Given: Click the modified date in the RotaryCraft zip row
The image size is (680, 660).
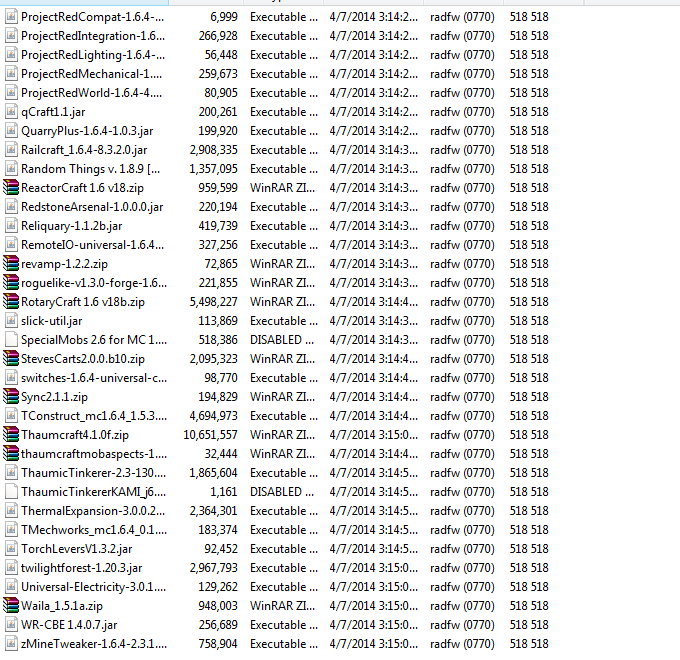Looking at the screenshot, I should point(374,301).
